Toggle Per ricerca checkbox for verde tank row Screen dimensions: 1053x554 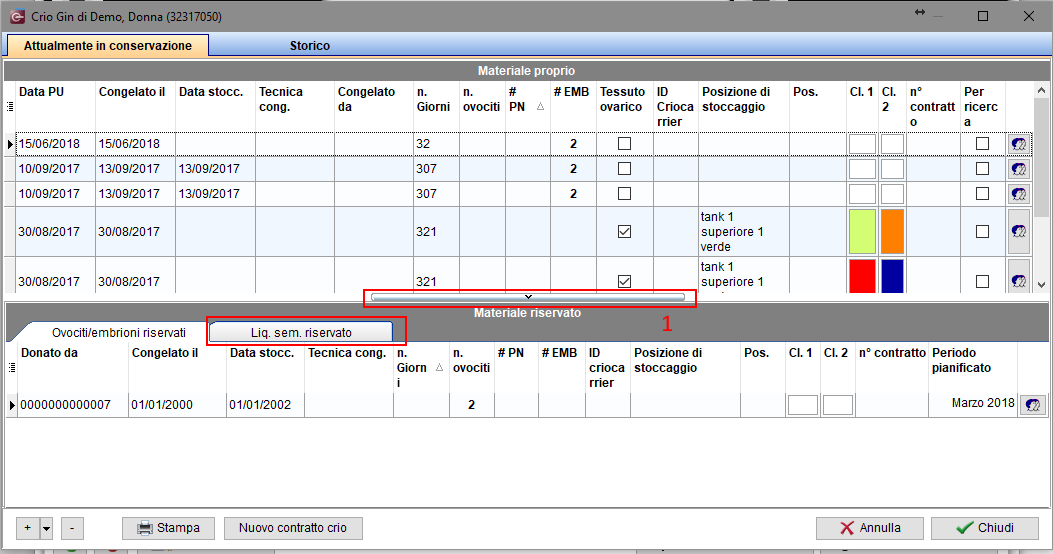[x=982, y=232]
